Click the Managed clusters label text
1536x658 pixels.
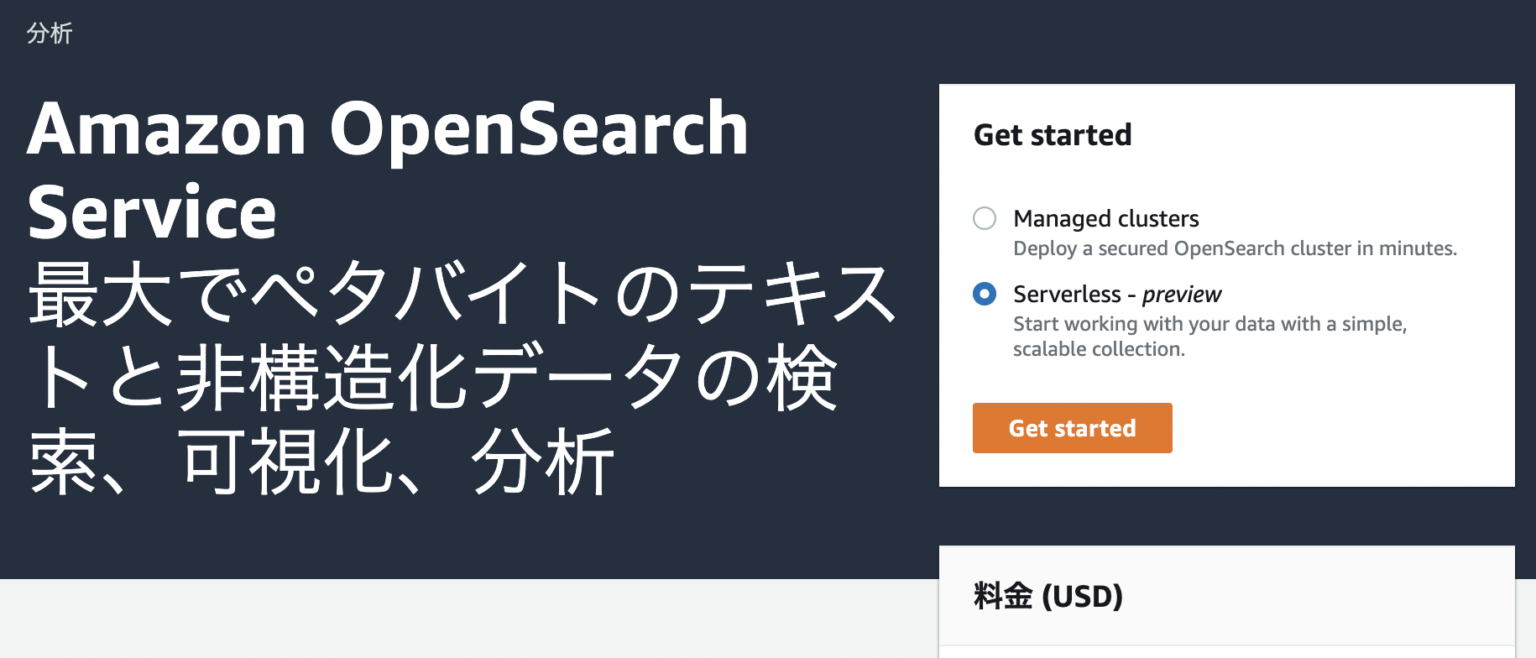pos(1105,218)
